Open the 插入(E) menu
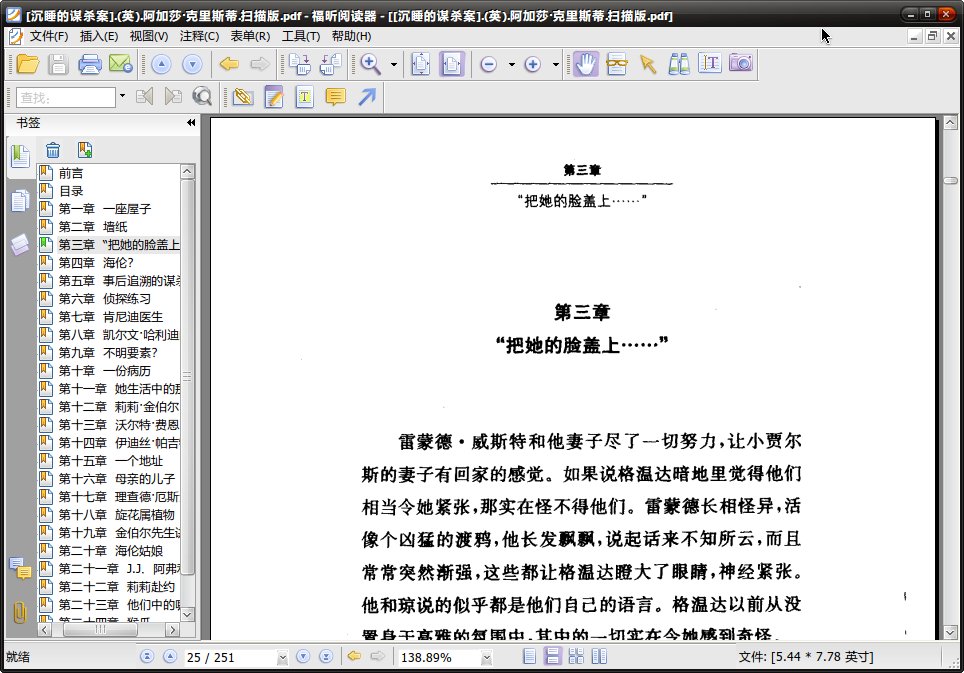Screen dimensions: 964x673 (99, 36)
